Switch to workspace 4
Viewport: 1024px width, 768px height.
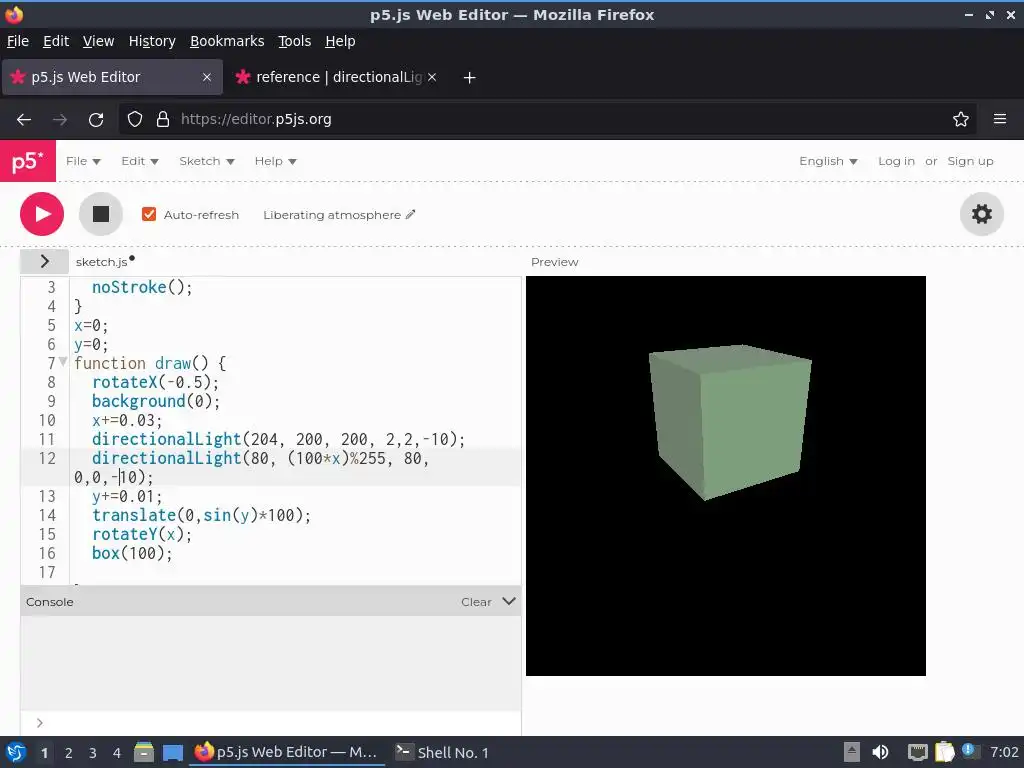tap(117, 753)
